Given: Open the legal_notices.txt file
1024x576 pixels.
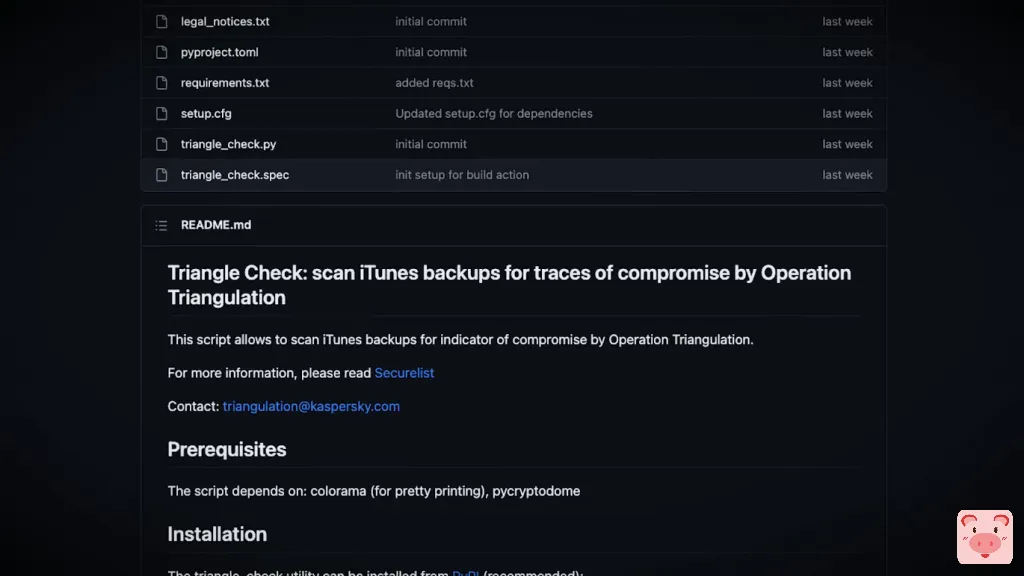Looking at the screenshot, I should [225, 22].
